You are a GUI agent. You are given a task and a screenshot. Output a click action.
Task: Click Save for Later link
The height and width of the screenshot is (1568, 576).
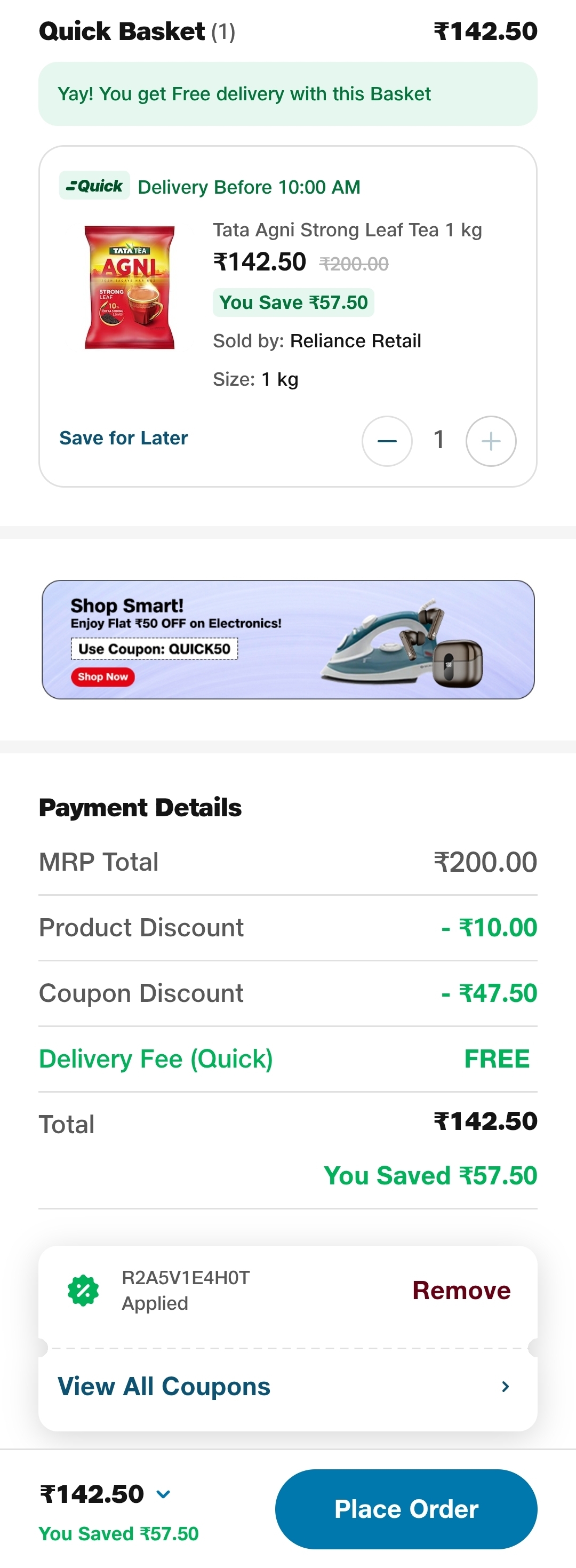pyautogui.click(x=124, y=438)
